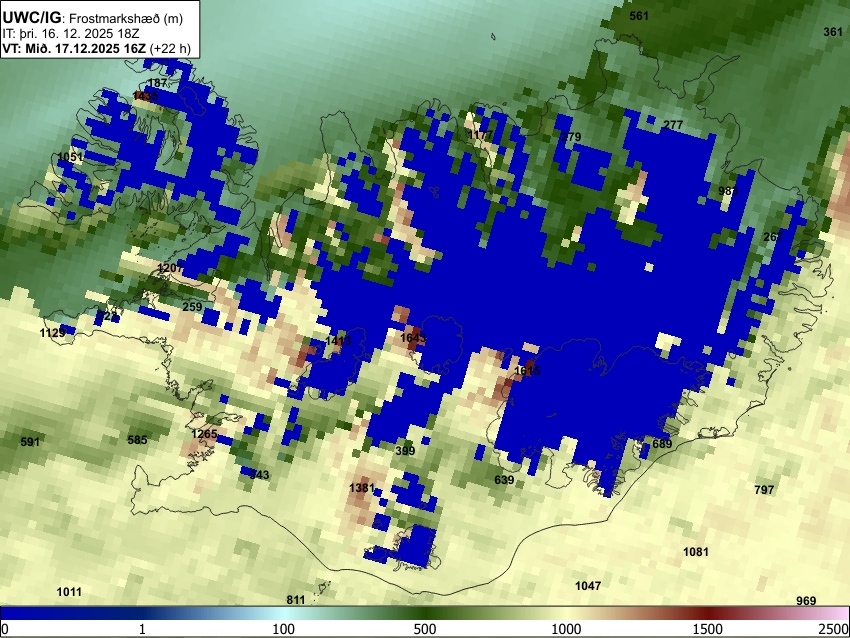Click the 1011 value label

coord(69,591)
